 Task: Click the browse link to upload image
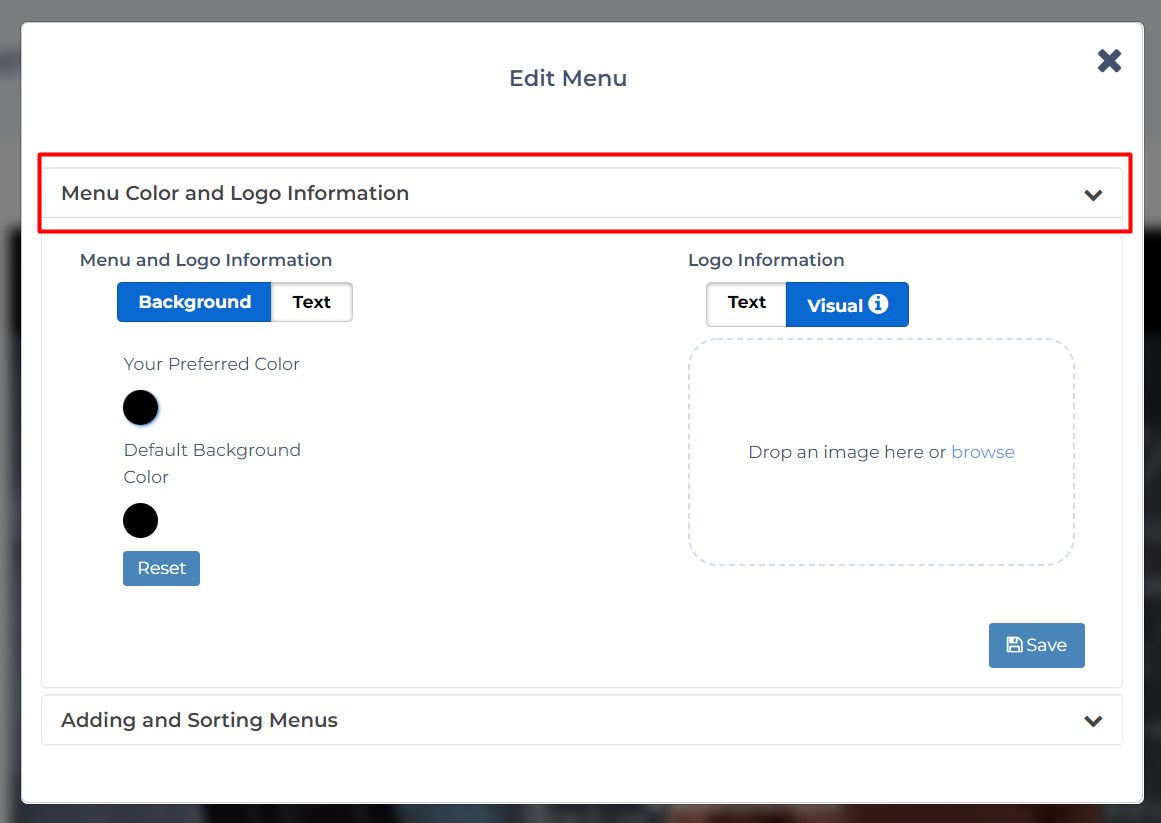coord(982,452)
